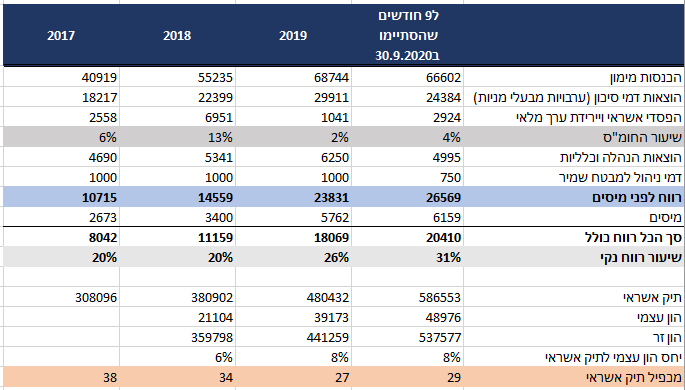
Task: Select the 2018 column header
Action: pos(177,36)
